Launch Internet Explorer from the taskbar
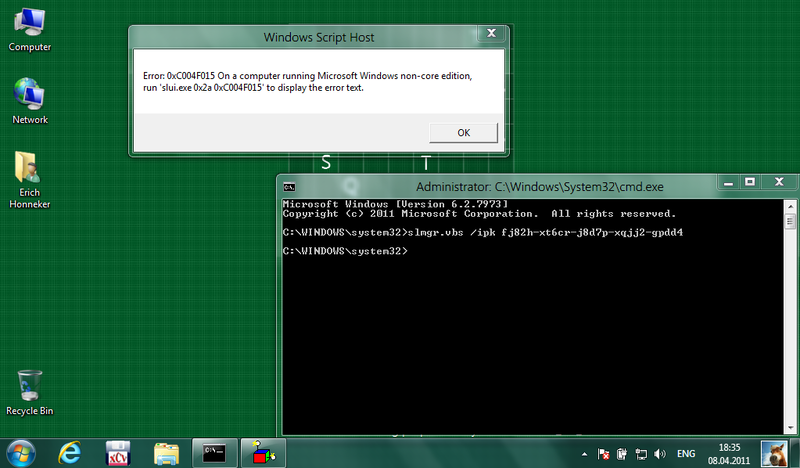This screenshot has height=468, width=800. click(x=70, y=453)
